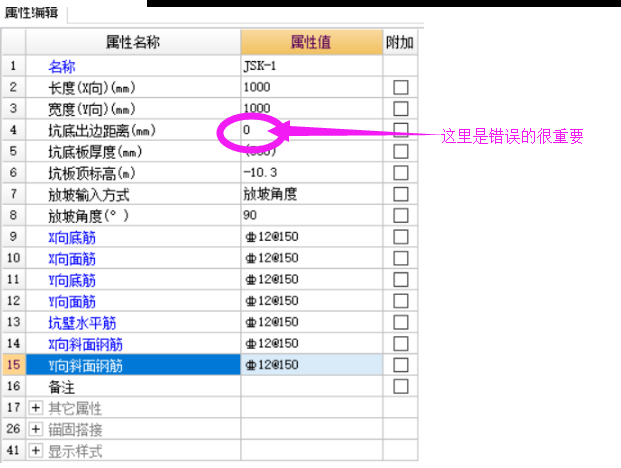Image resolution: width=621 pixels, height=468 pixels.
Task: Edit the X向斜面钢筋 rebar value
Action: (x=311, y=344)
